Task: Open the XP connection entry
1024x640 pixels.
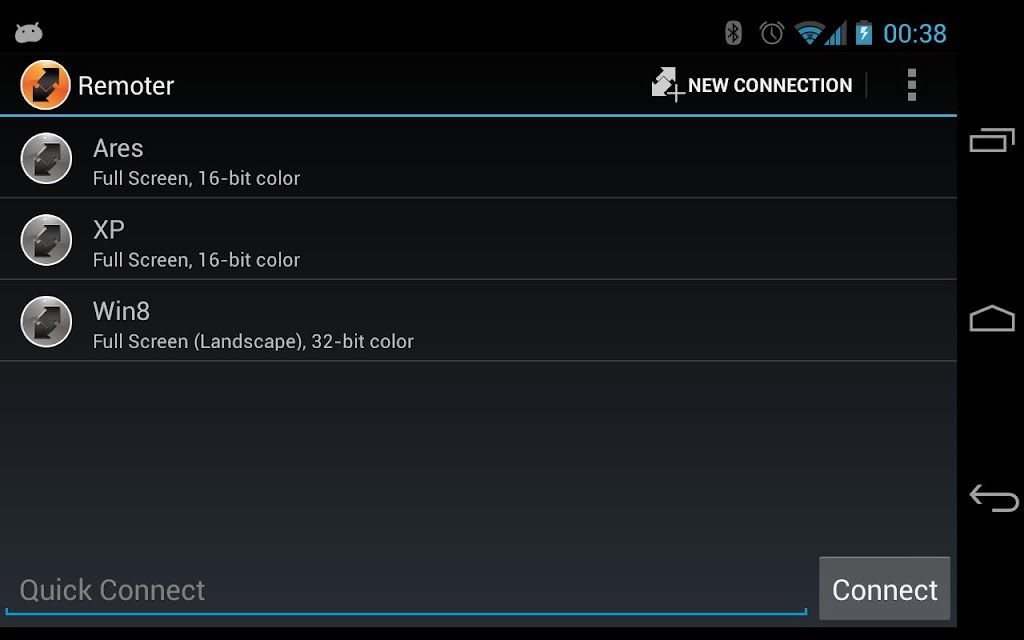Action: [478, 239]
